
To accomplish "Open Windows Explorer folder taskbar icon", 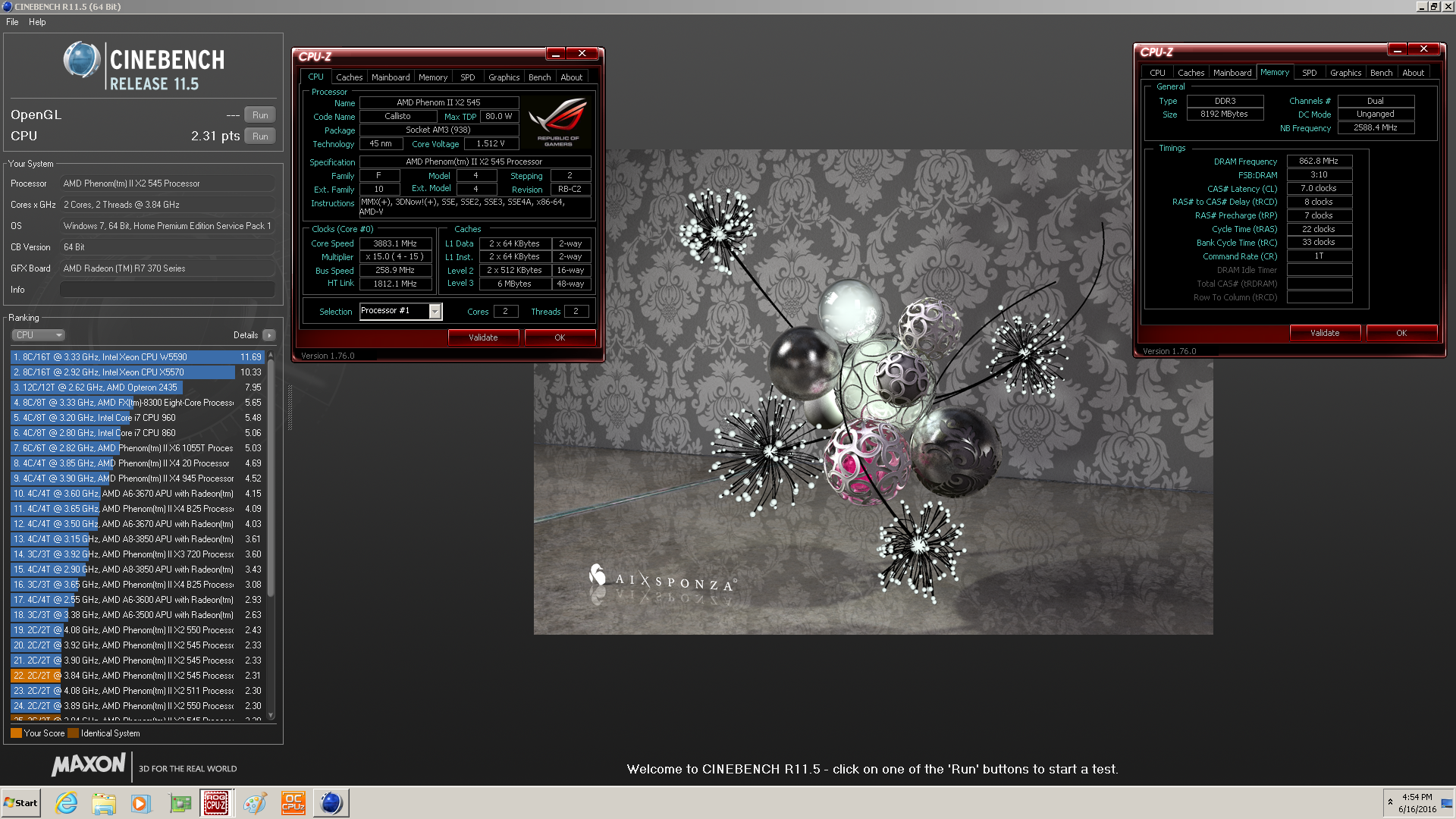I will 104,803.
